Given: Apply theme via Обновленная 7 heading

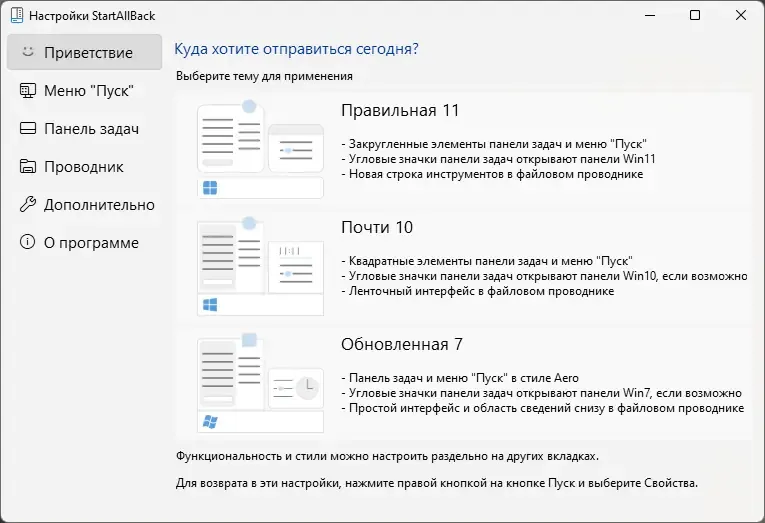Looking at the screenshot, I should (402, 344).
